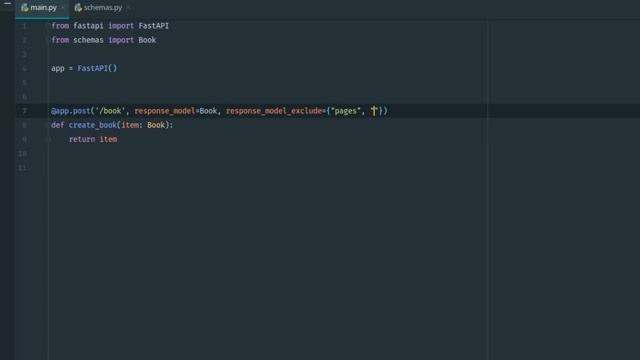The height and width of the screenshot is (360, 640).
Task: Click 'Book' in the second import line
Action: pos(147,40)
